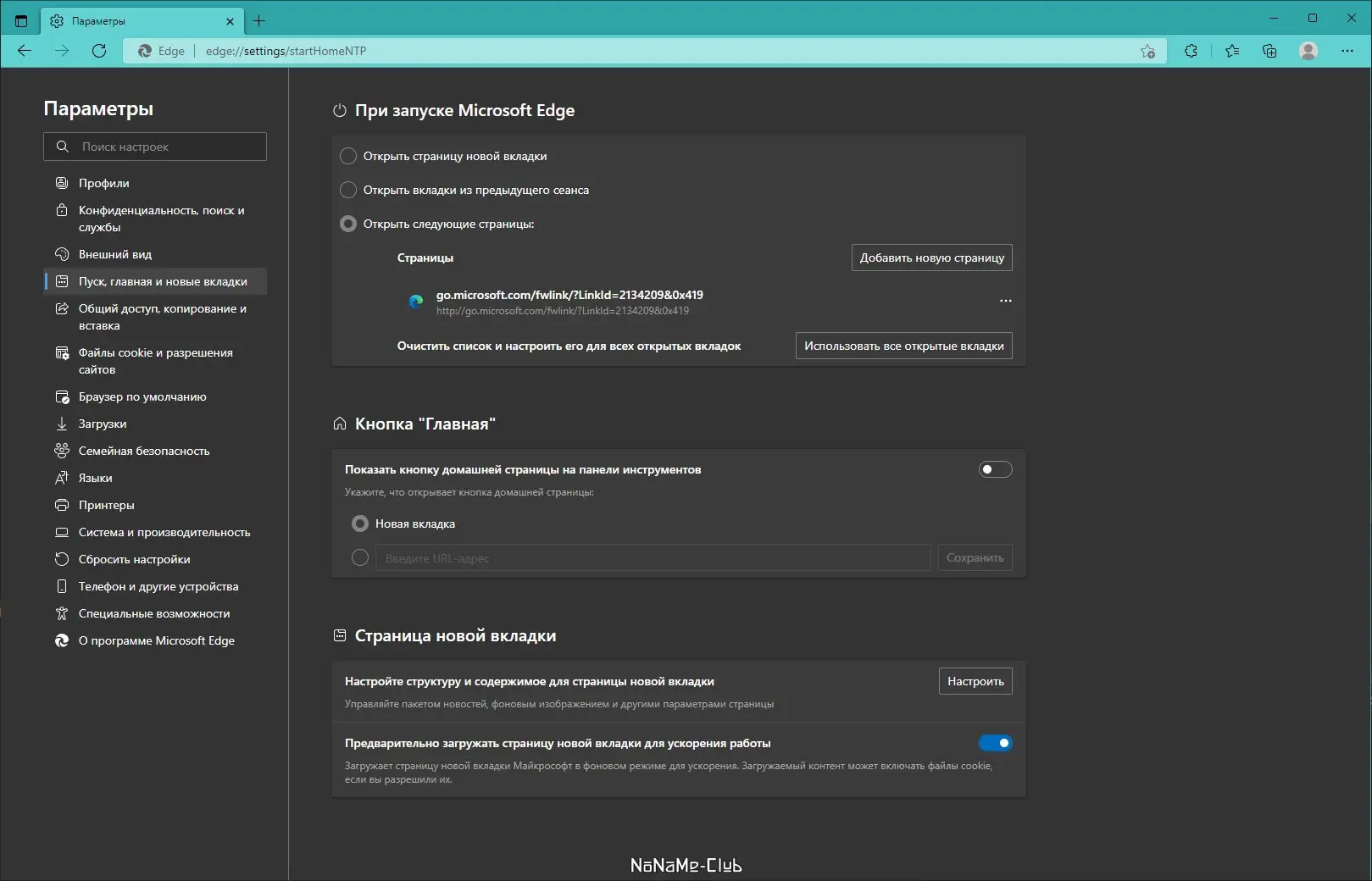Viewport: 1372px width, 881px height.
Task: Close the Параметры tab
Action: pos(230,21)
